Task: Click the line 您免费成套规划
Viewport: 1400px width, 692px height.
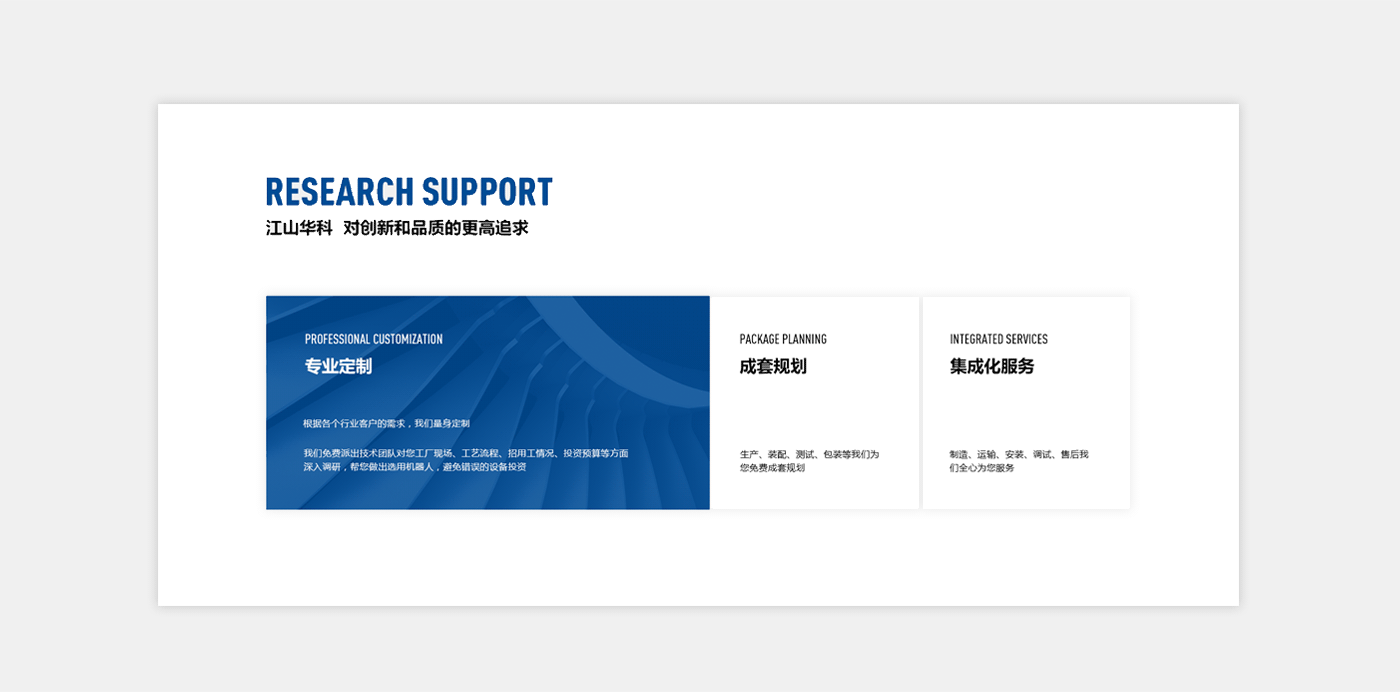Action: [x=772, y=468]
